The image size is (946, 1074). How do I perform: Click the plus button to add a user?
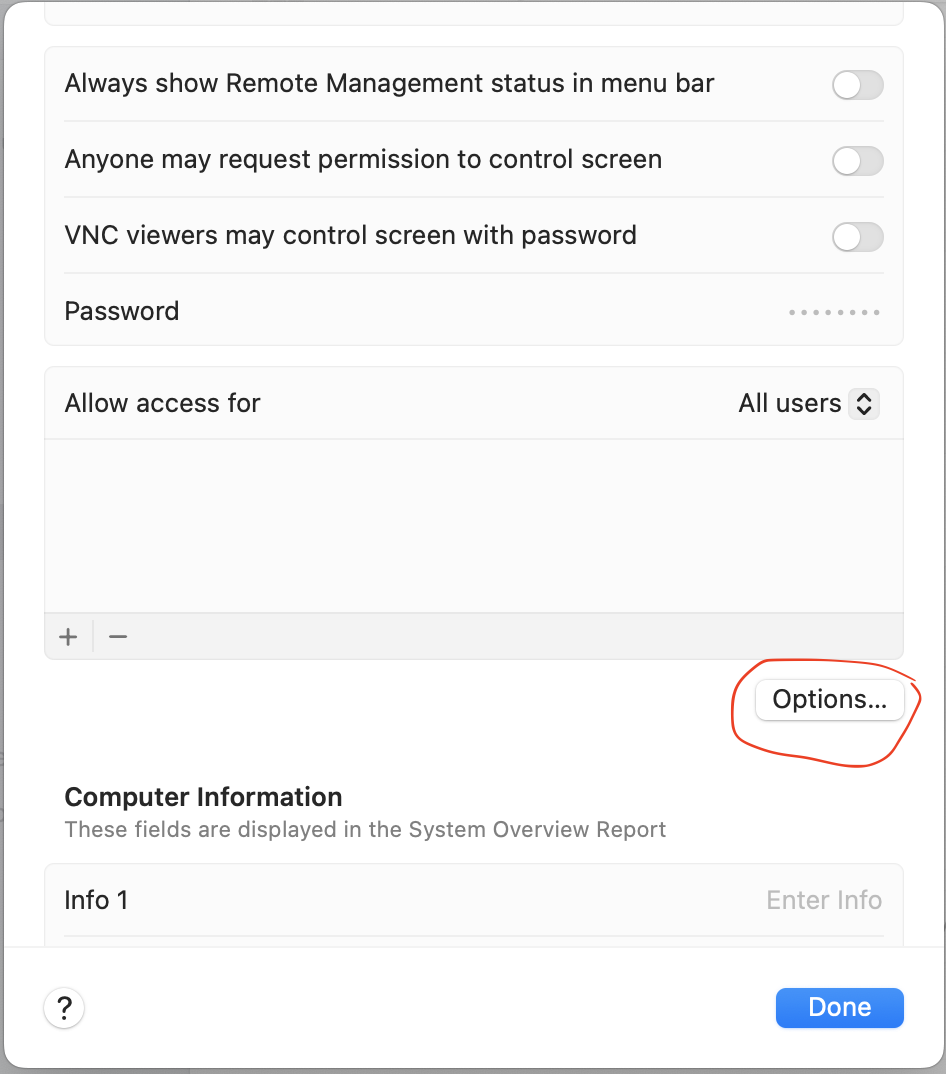tap(68, 637)
